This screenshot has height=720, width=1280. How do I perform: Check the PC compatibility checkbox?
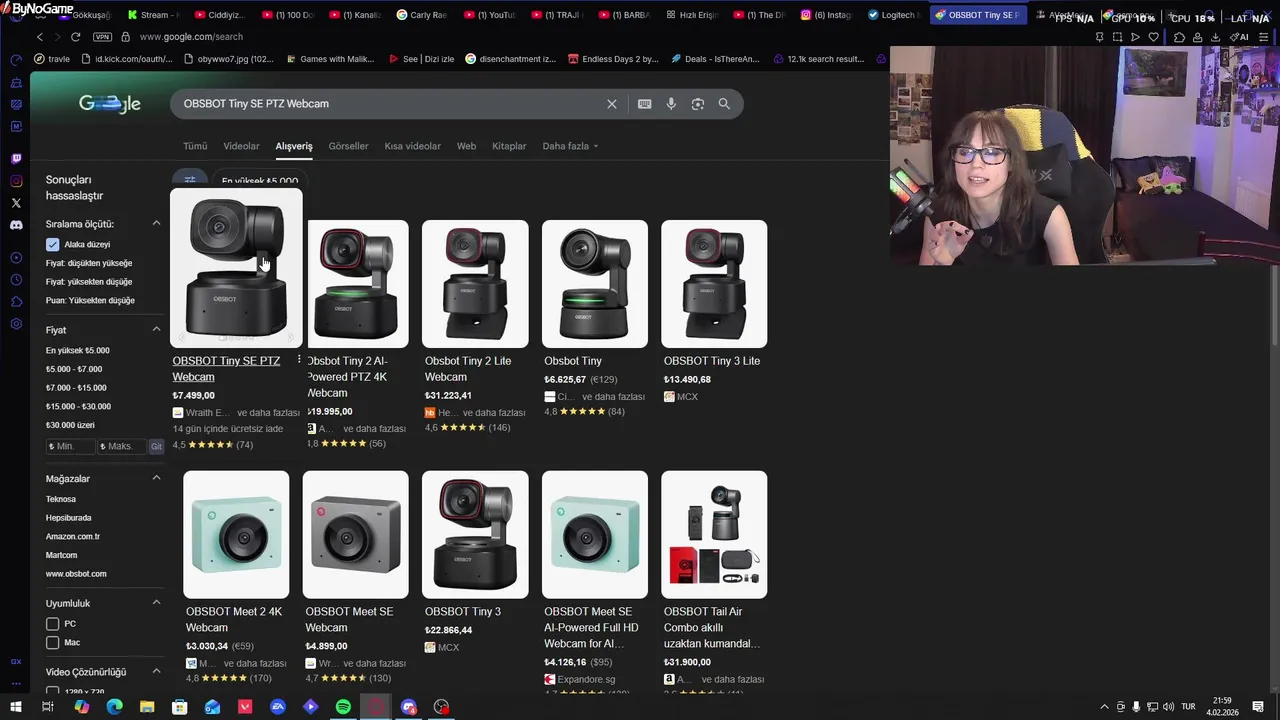click(x=53, y=623)
